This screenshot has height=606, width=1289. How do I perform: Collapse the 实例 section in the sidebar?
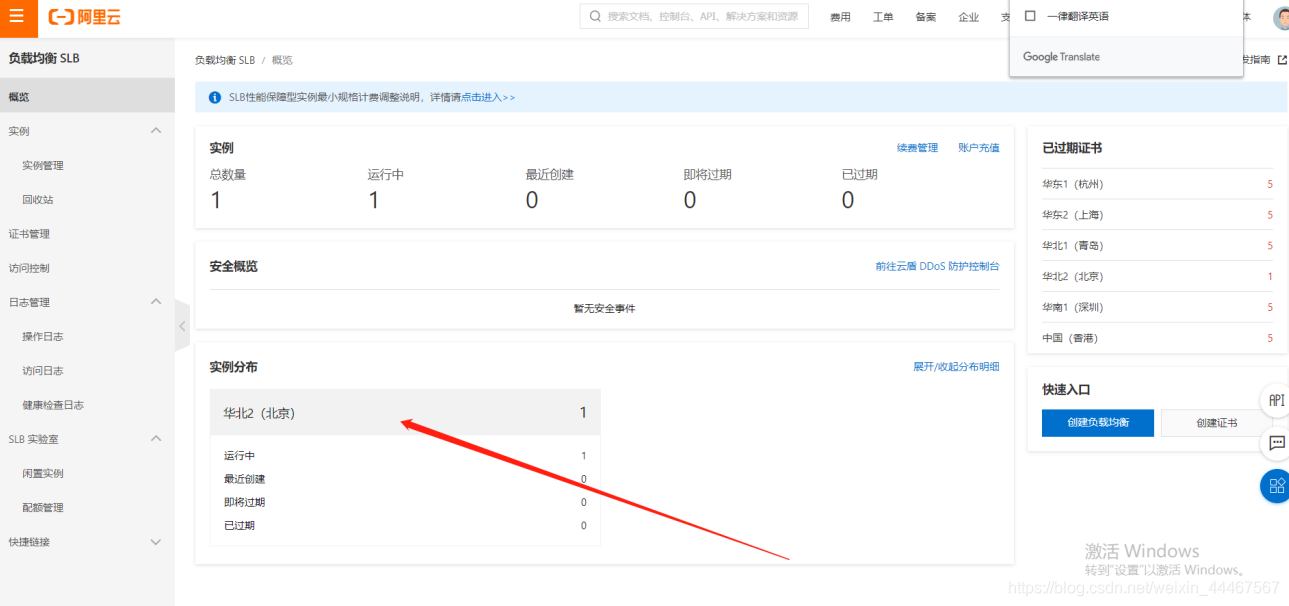pos(156,130)
